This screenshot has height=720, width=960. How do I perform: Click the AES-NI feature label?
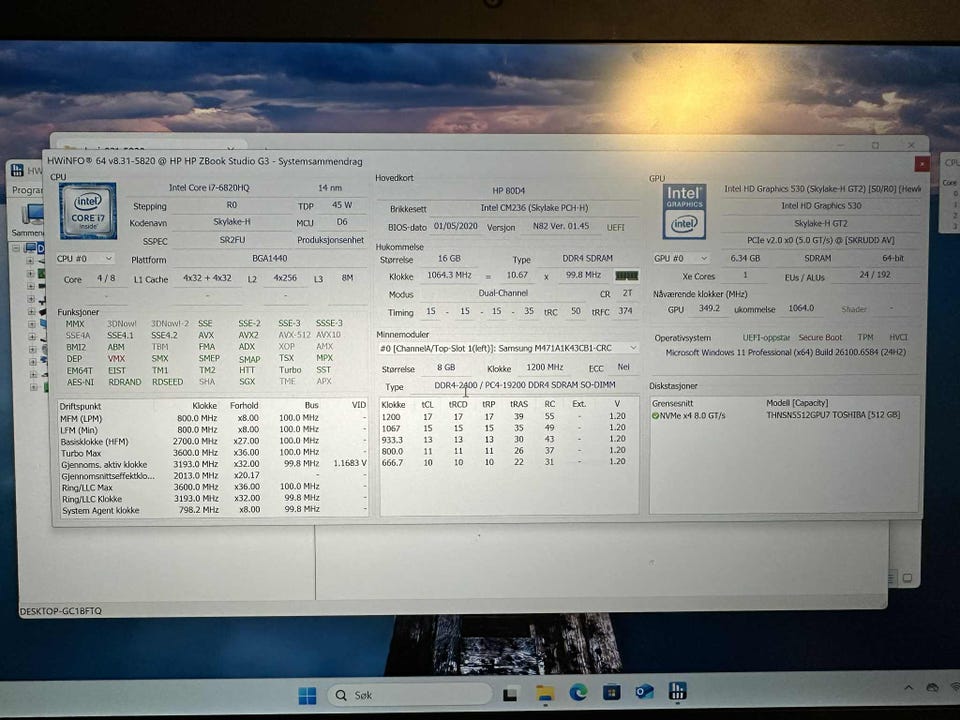[x=80, y=381]
